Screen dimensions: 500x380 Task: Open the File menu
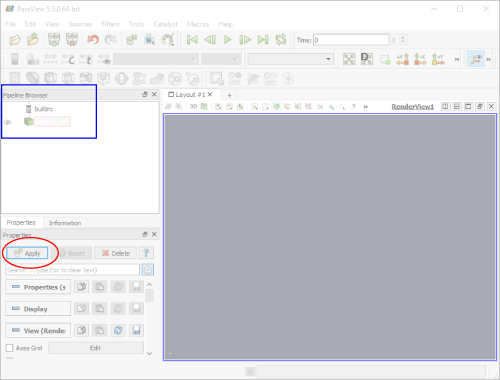(10, 24)
